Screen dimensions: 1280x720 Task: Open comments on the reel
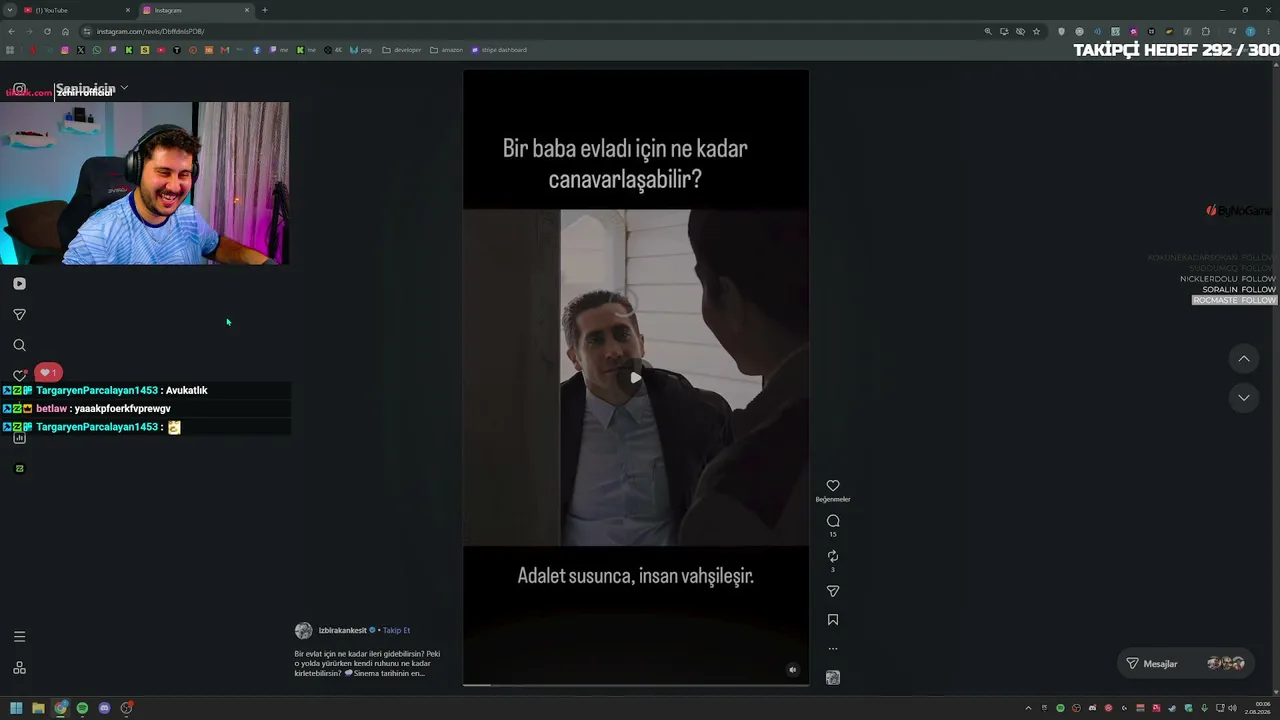(833, 521)
